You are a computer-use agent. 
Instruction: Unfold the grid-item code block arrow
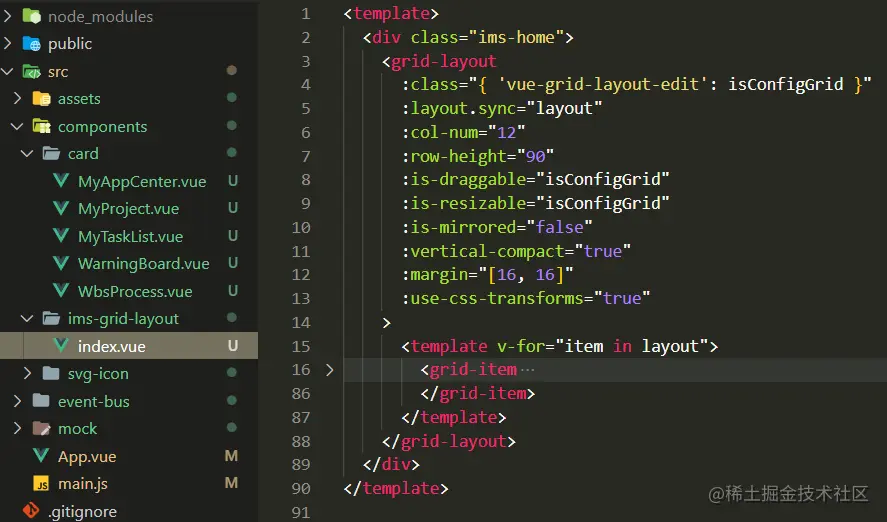click(x=330, y=370)
